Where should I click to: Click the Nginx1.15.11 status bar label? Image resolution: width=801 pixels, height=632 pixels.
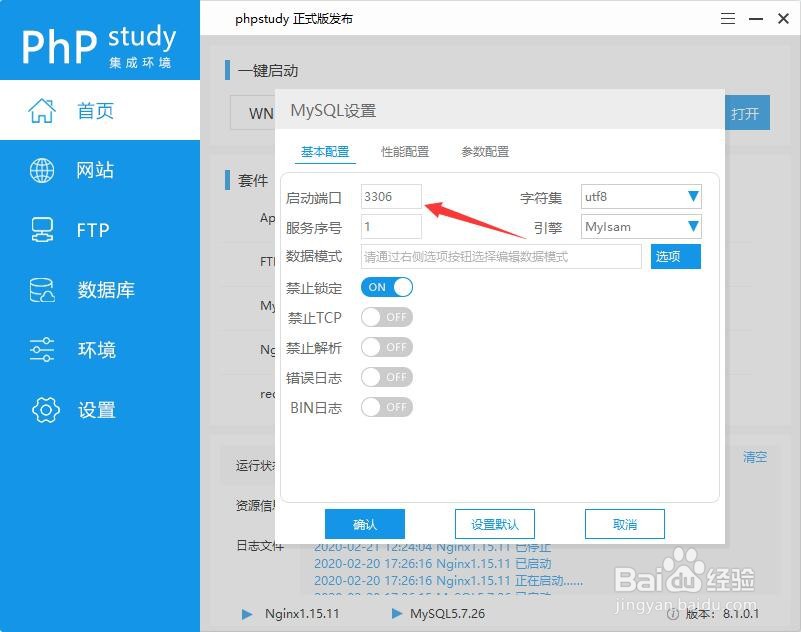pyautogui.click(x=302, y=614)
